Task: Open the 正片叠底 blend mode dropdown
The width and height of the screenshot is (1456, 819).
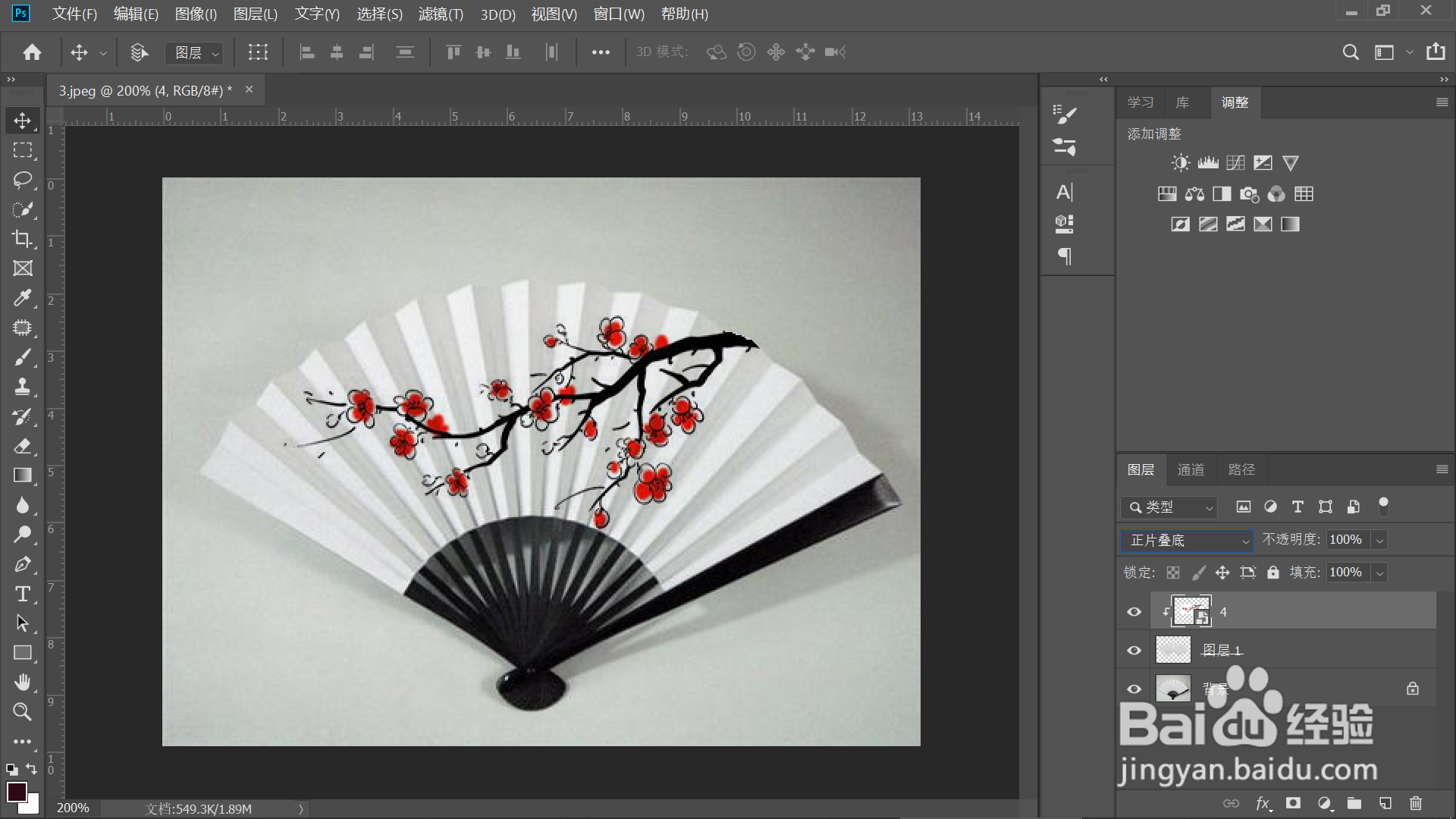Action: tap(1187, 540)
